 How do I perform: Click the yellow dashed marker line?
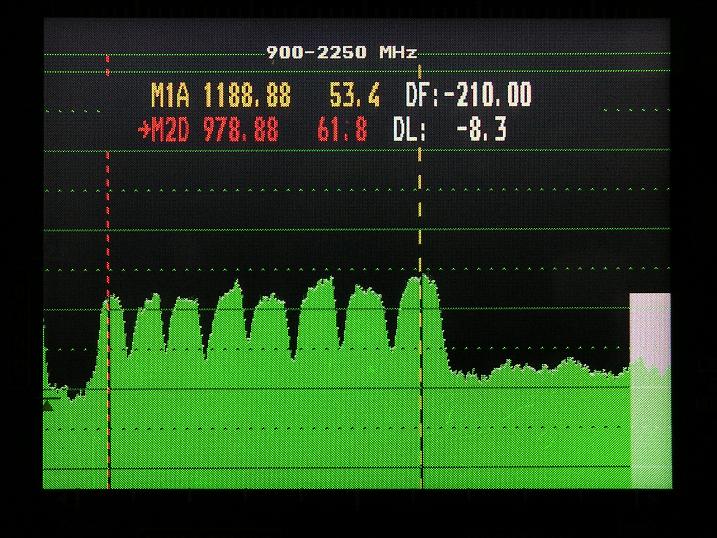click(x=421, y=200)
